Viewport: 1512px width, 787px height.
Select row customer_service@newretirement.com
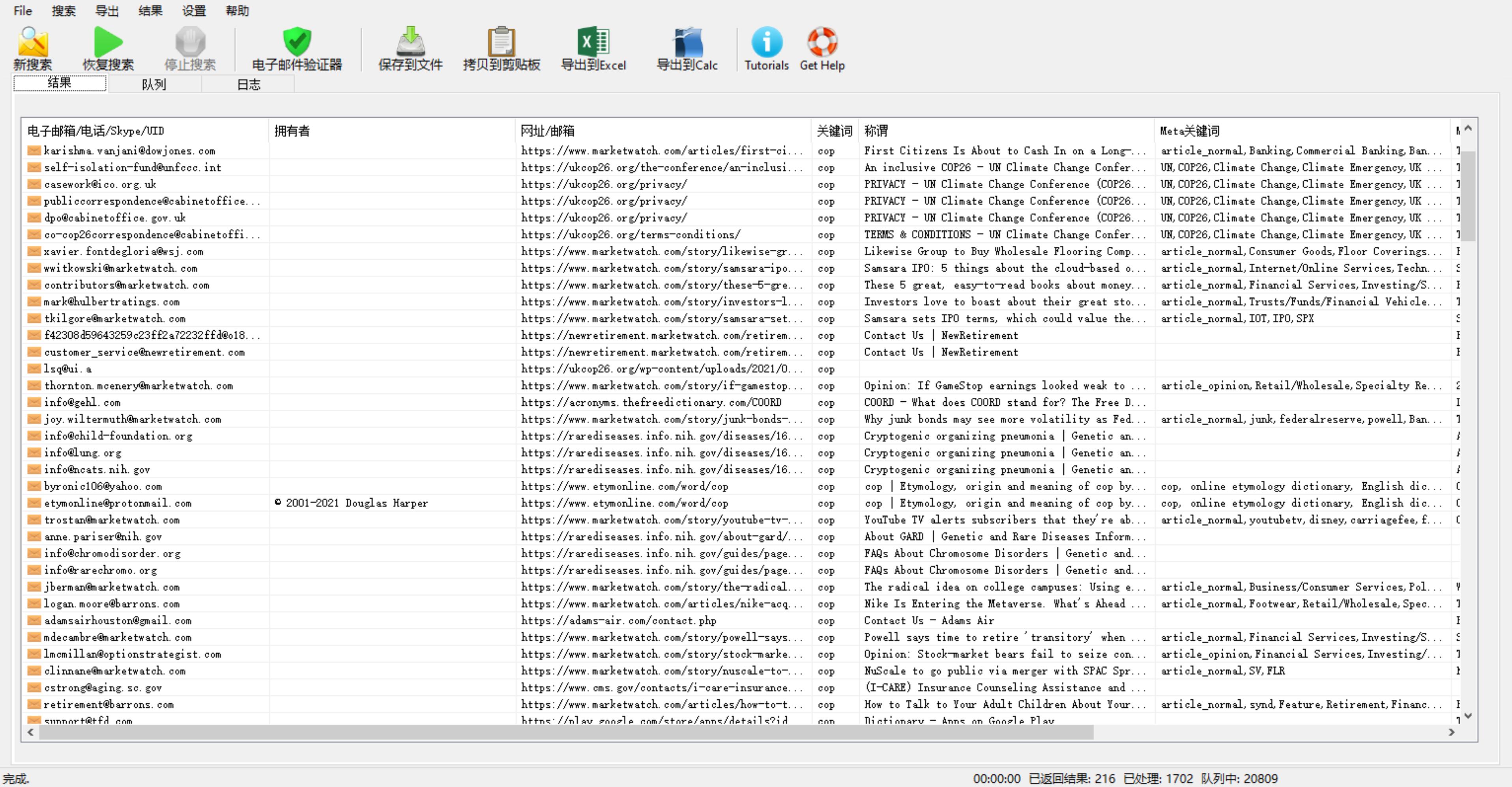pos(741,352)
